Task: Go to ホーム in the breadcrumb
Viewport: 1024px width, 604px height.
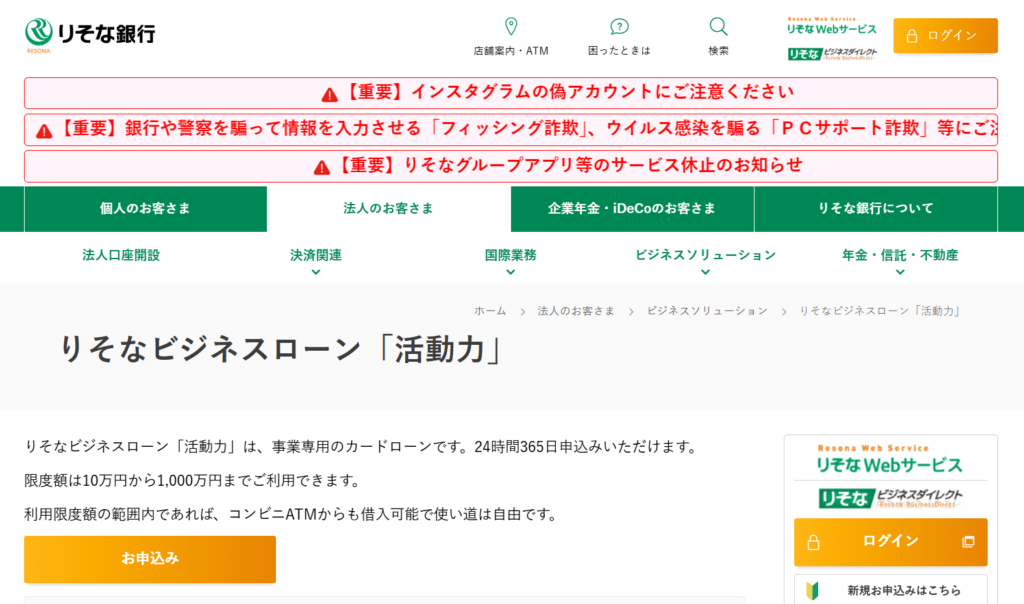Action: (x=490, y=311)
